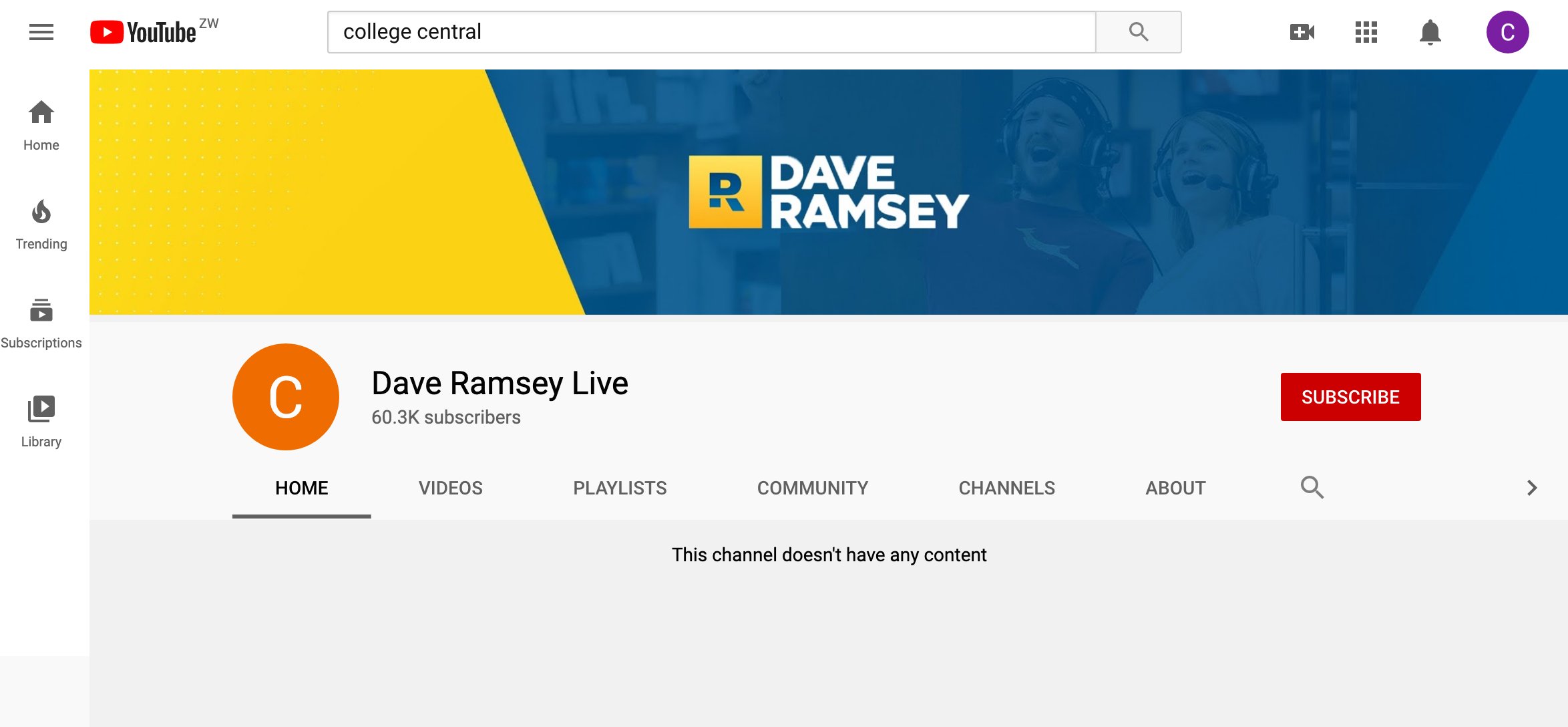Click the search magnifier button
This screenshot has width=1568, height=727.
[x=1139, y=32]
